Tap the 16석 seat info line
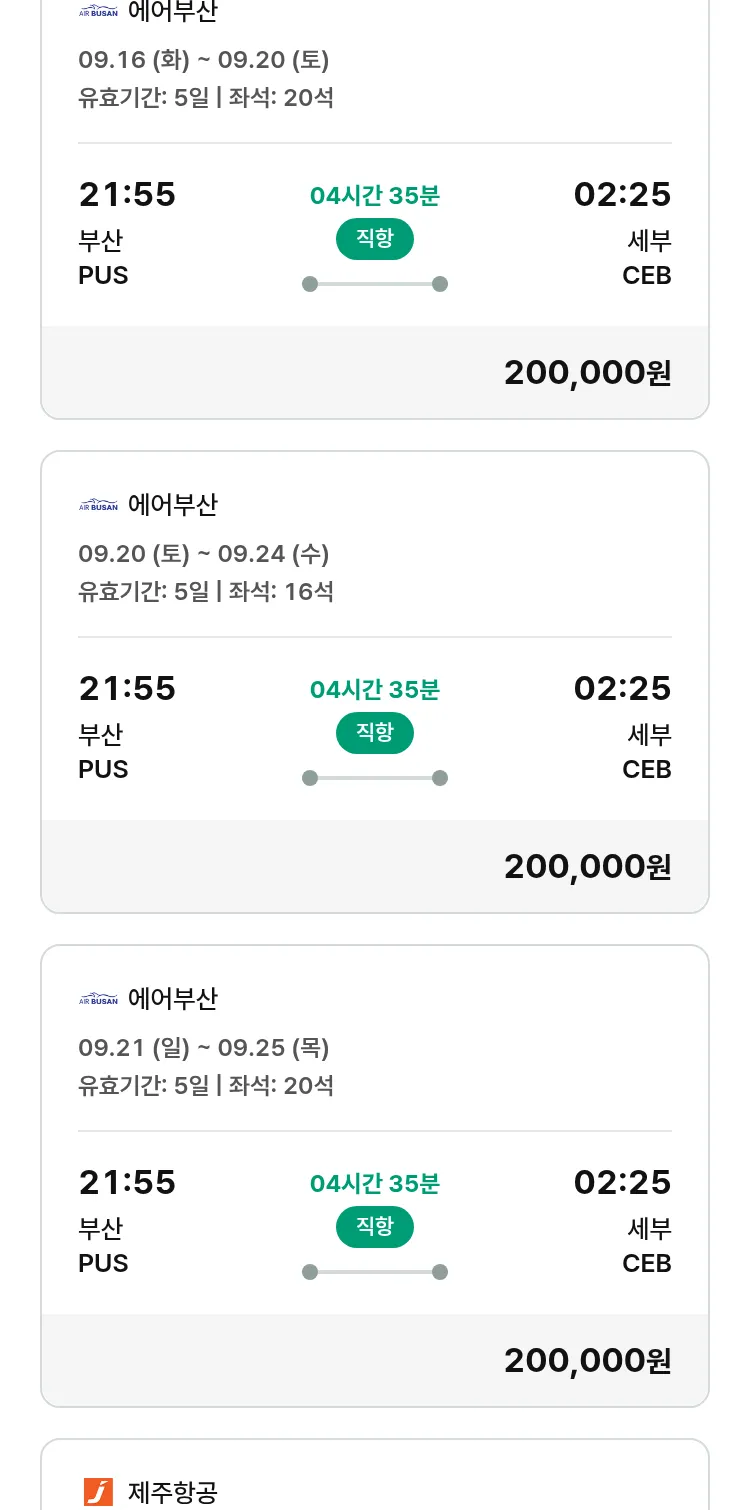The height and width of the screenshot is (1510, 750). click(206, 592)
